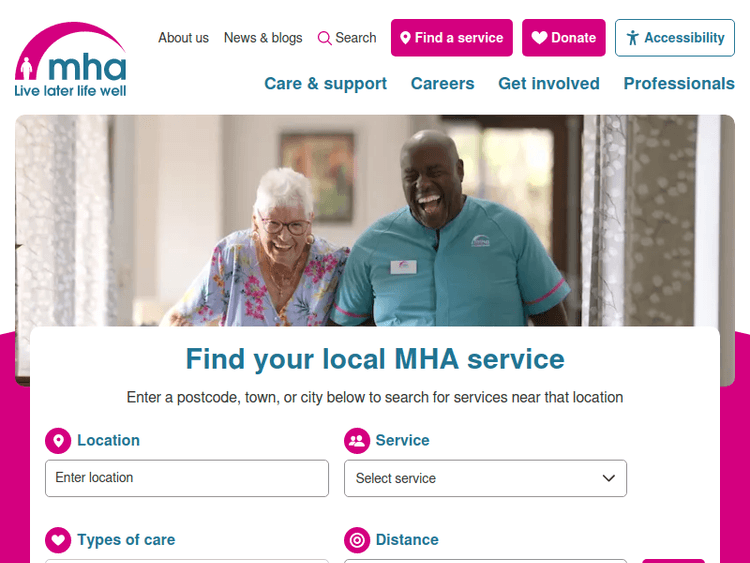Click the Accessibility button
Viewport: 750px width, 563px height.
point(674,38)
